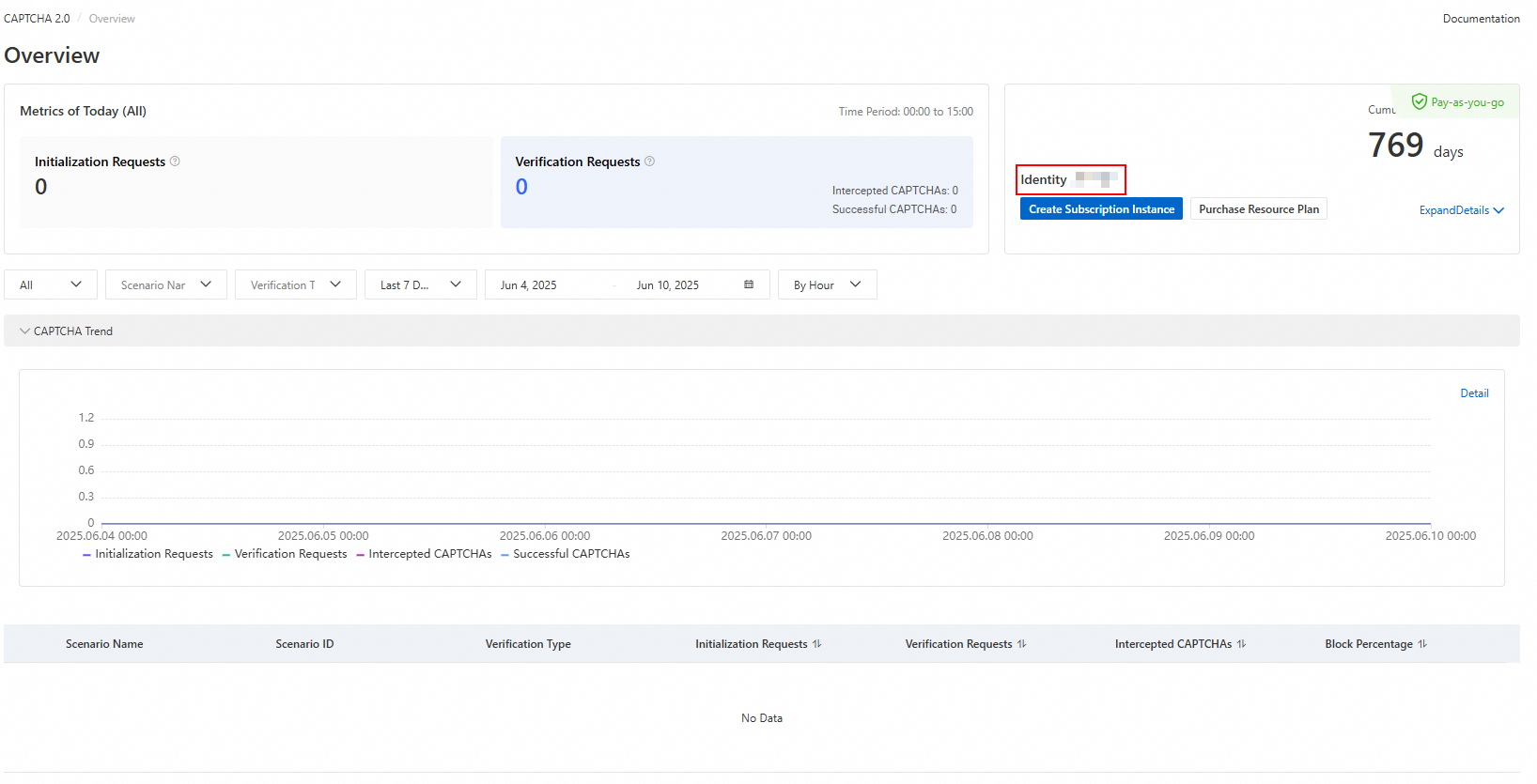
Task: Click the Overview breadcrumb text
Action: tap(112, 19)
